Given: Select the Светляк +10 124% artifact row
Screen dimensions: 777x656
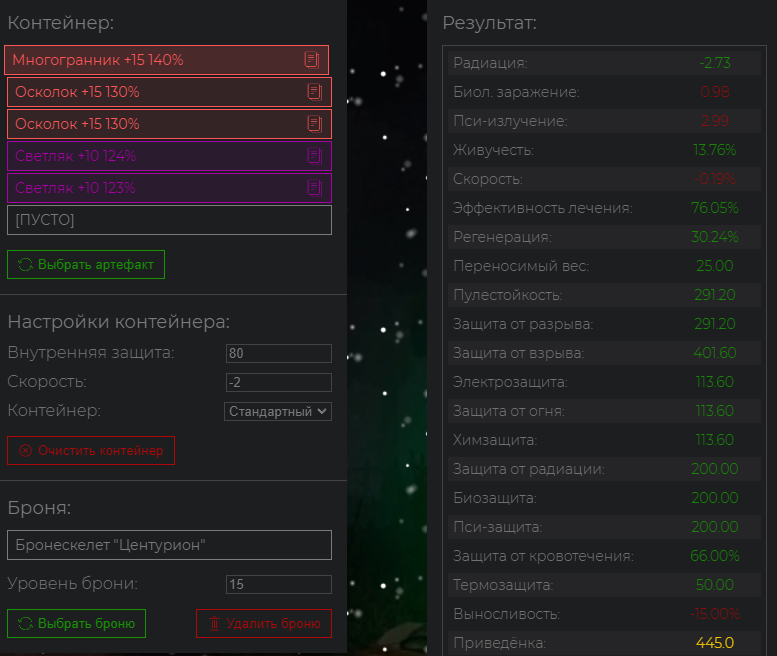Looking at the screenshot, I should tap(169, 156).
